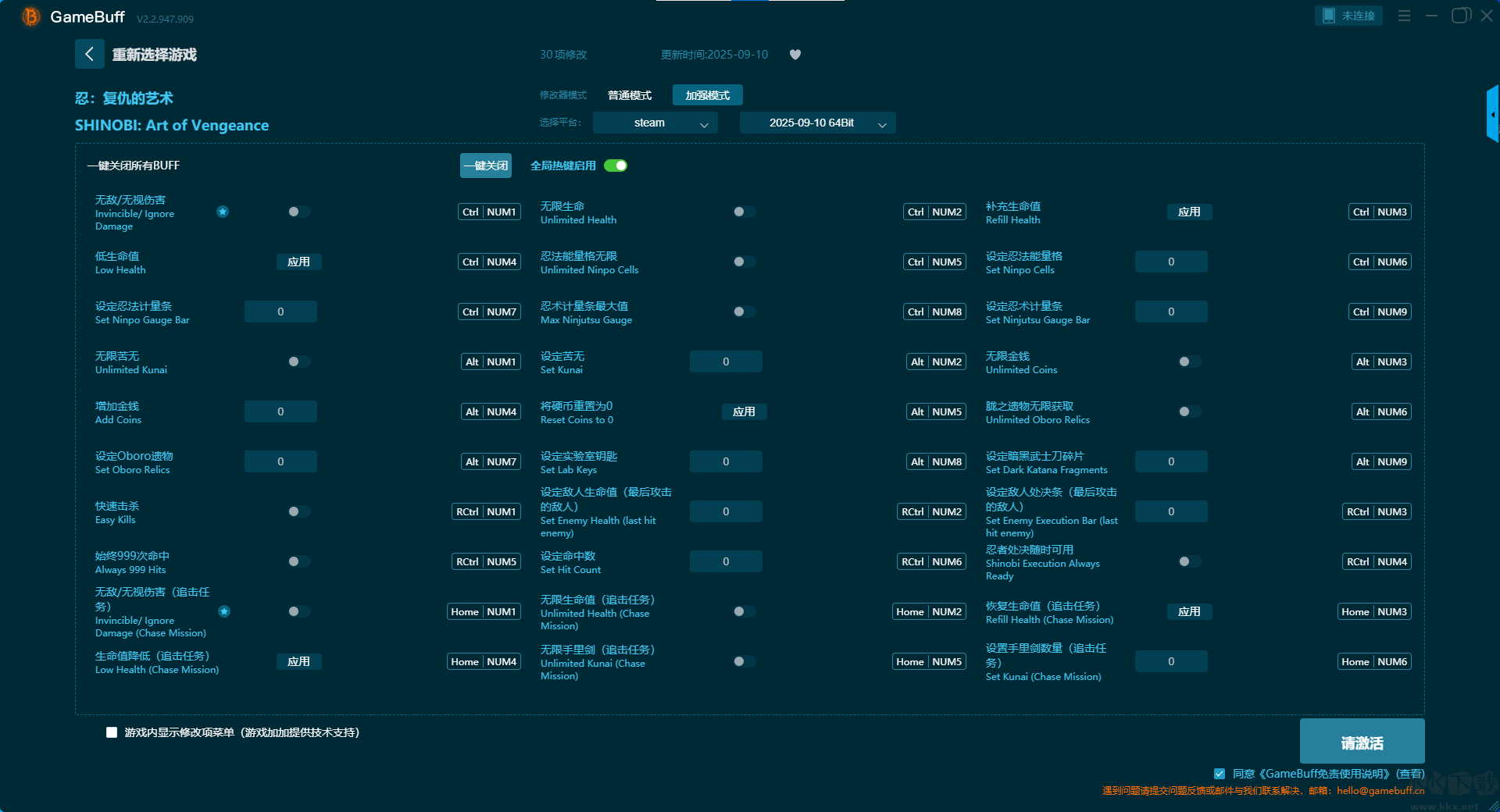The height and width of the screenshot is (812, 1500).
Task: Focus the Set Enemy Execution Bar field
Action: point(1171,511)
